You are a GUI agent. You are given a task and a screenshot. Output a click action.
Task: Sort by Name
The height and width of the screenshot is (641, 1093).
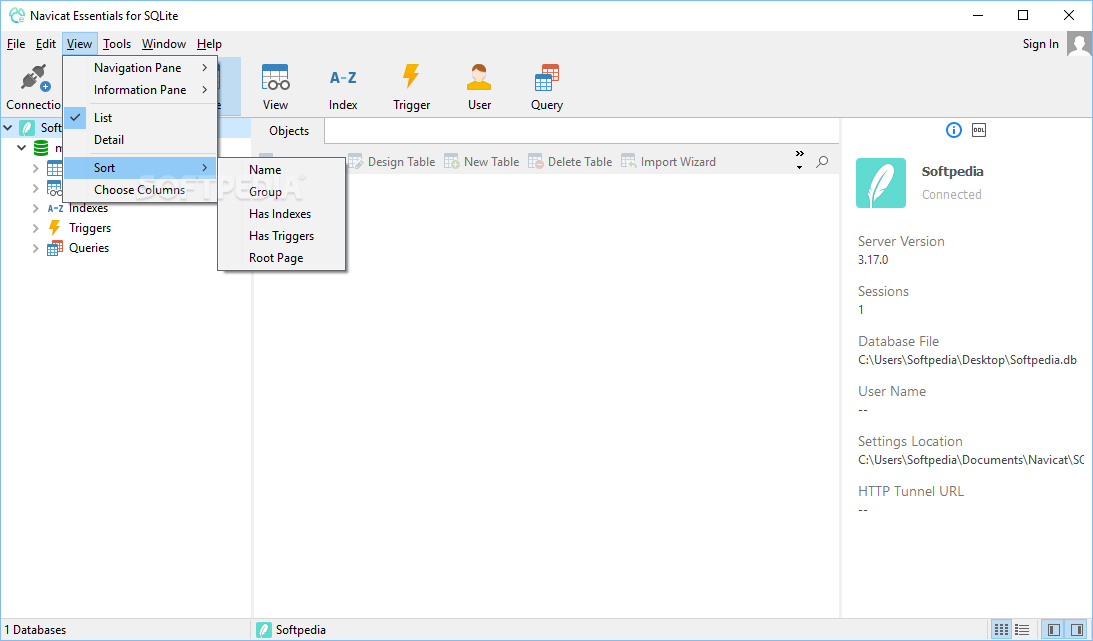tap(282, 170)
